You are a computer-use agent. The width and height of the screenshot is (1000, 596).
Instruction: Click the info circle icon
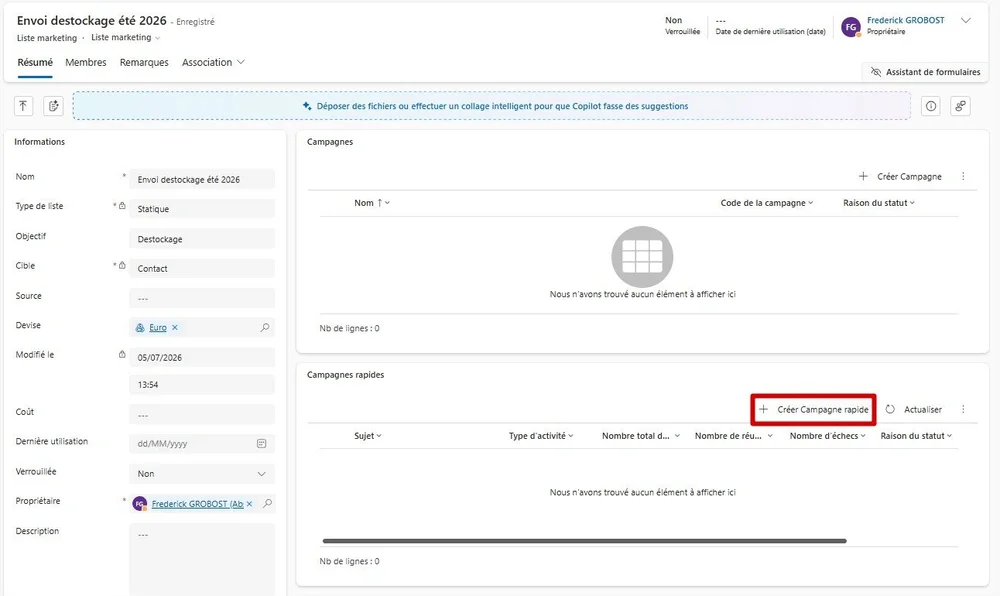(931, 106)
